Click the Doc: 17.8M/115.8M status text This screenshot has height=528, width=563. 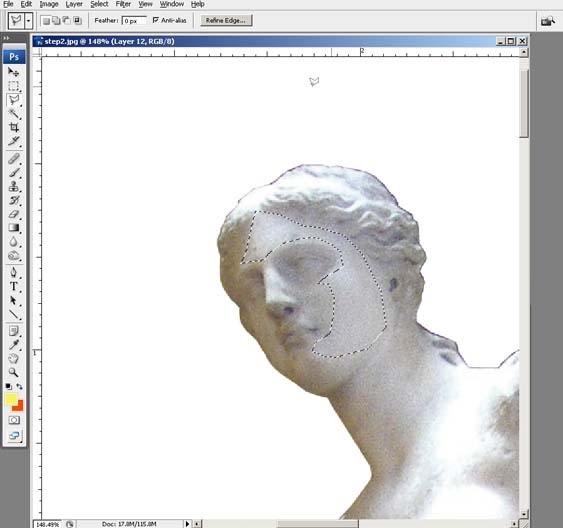pyautogui.click(x=129, y=524)
